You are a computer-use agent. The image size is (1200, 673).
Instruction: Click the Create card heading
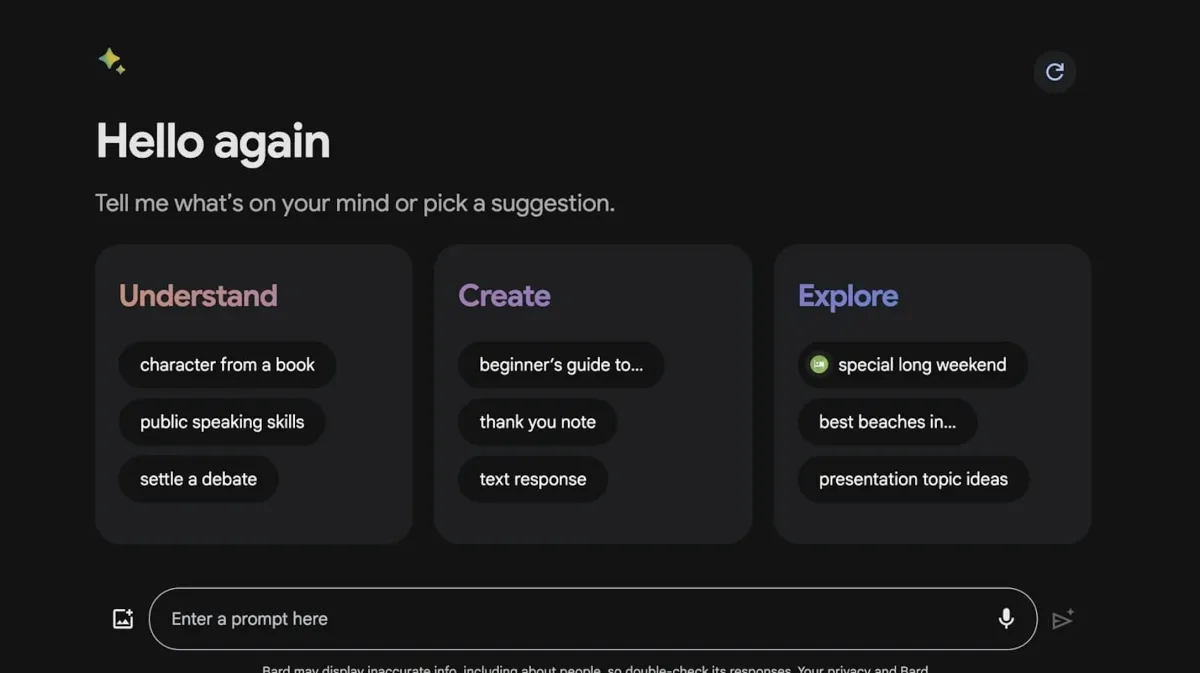504,296
